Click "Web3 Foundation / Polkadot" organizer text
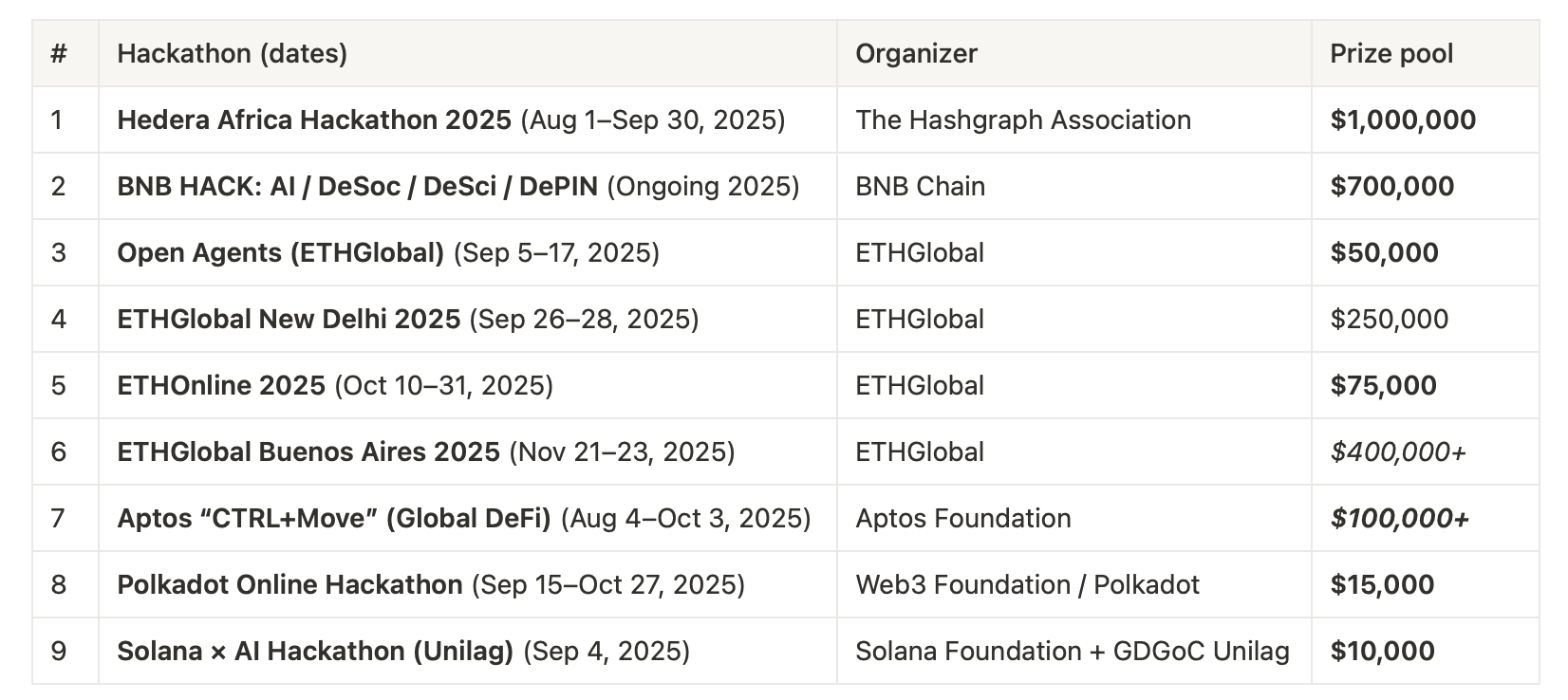The width and height of the screenshot is (1568, 700). 1027,584
